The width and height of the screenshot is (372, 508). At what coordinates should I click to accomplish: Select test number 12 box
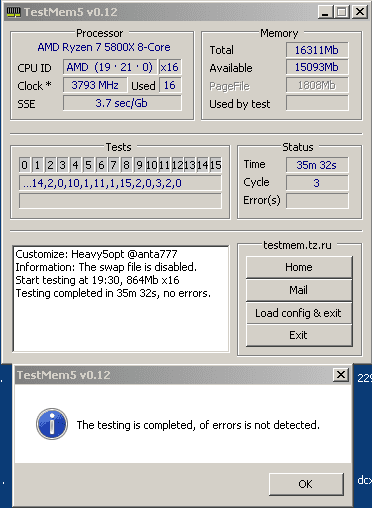pyautogui.click(x=177, y=165)
